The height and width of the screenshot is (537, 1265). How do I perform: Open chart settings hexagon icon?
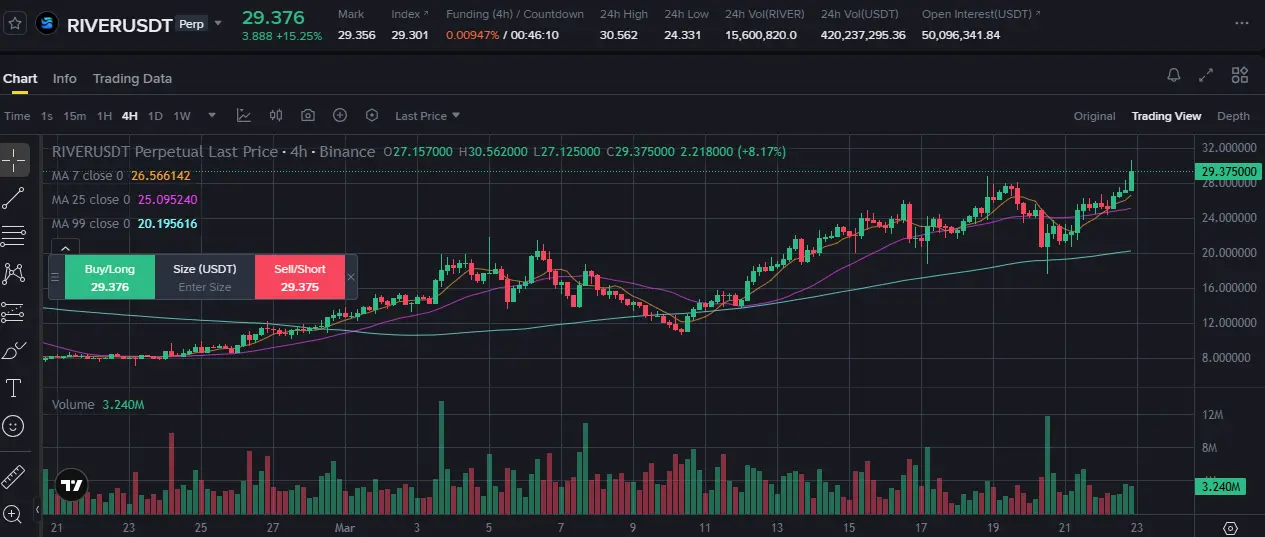(372, 116)
